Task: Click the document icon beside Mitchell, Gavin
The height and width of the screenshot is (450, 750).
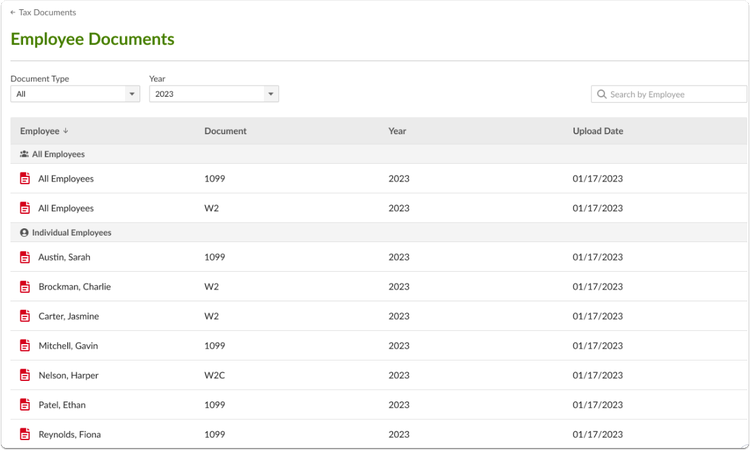Action: coord(25,345)
